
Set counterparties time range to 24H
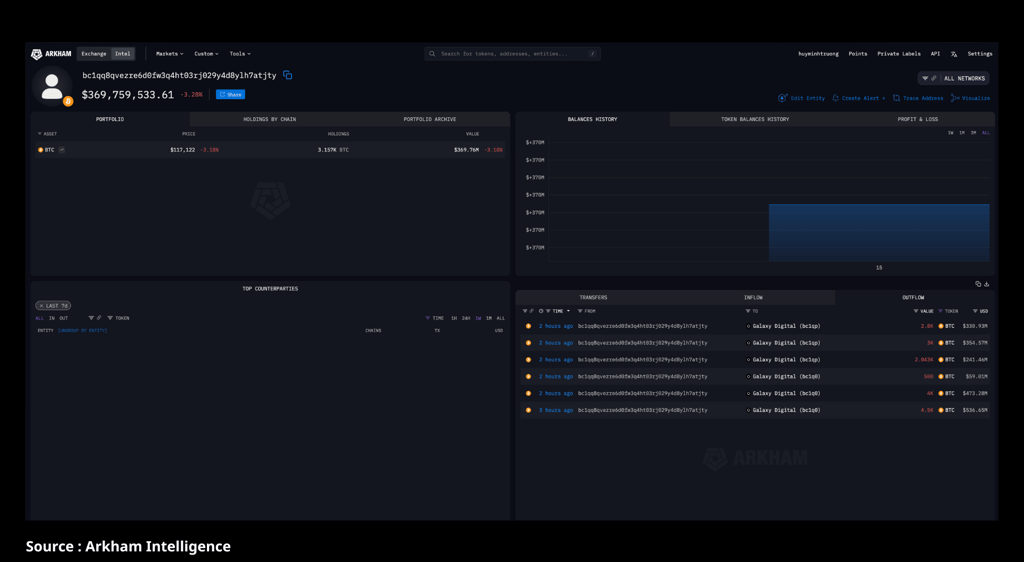(x=466, y=318)
